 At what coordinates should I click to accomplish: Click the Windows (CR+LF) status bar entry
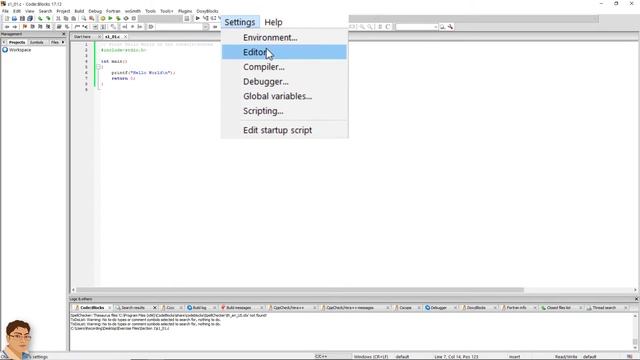click(x=371, y=357)
